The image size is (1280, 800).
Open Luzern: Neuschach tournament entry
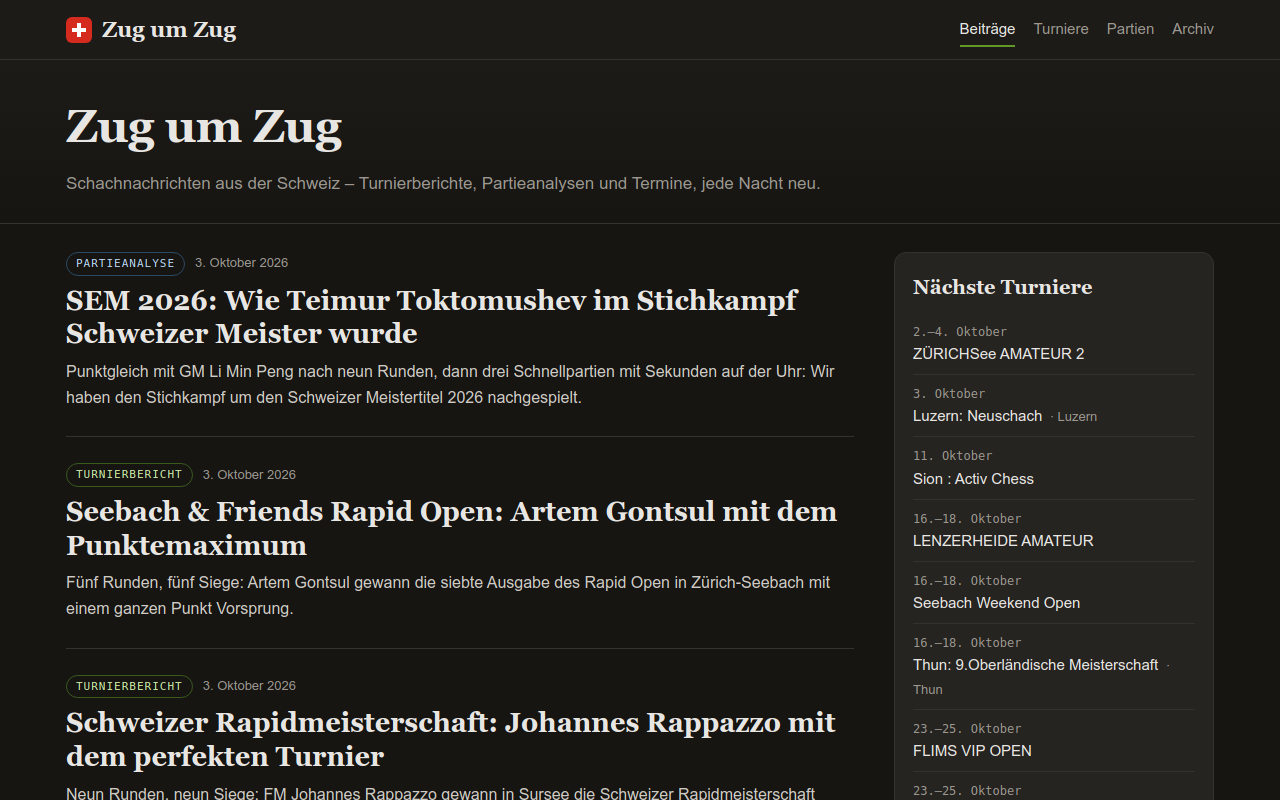click(x=977, y=416)
